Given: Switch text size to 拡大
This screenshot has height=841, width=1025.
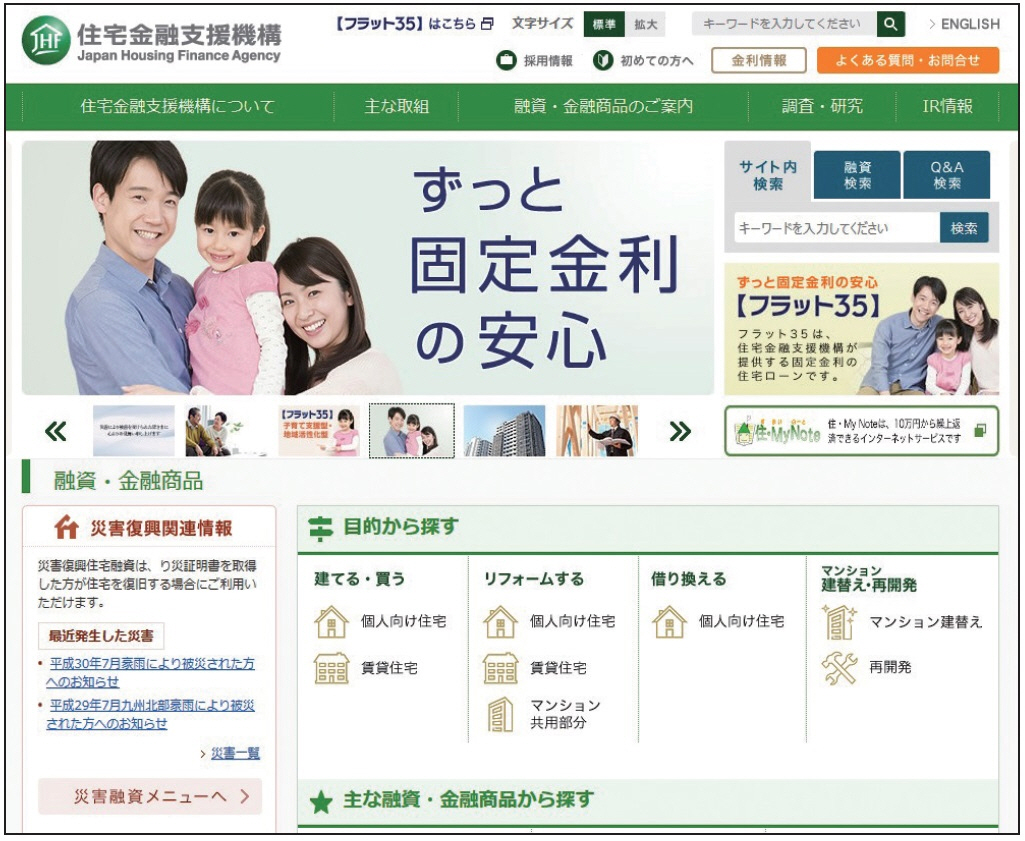Looking at the screenshot, I should pyautogui.click(x=646, y=24).
